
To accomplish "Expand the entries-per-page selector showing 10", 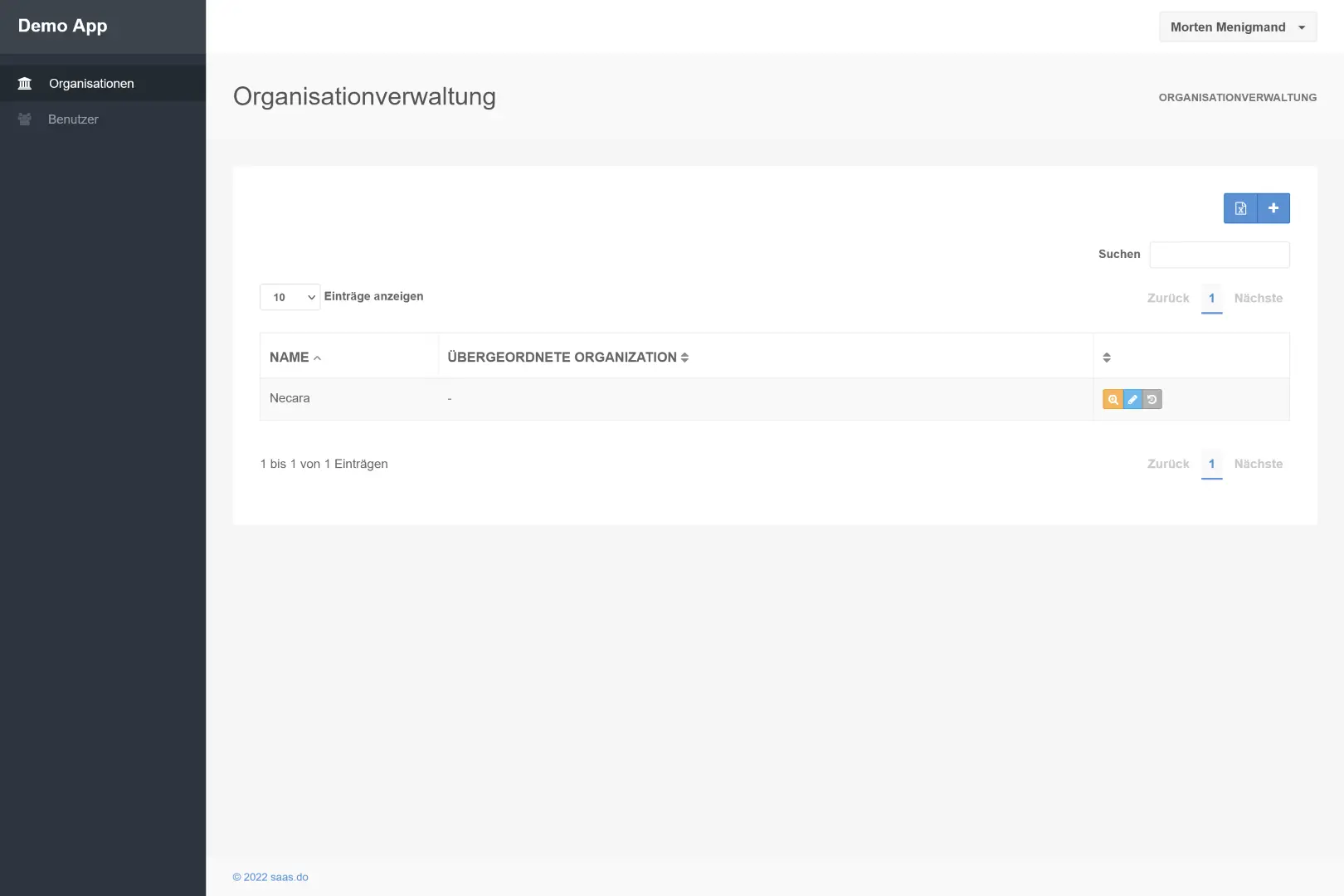I will coord(290,297).
